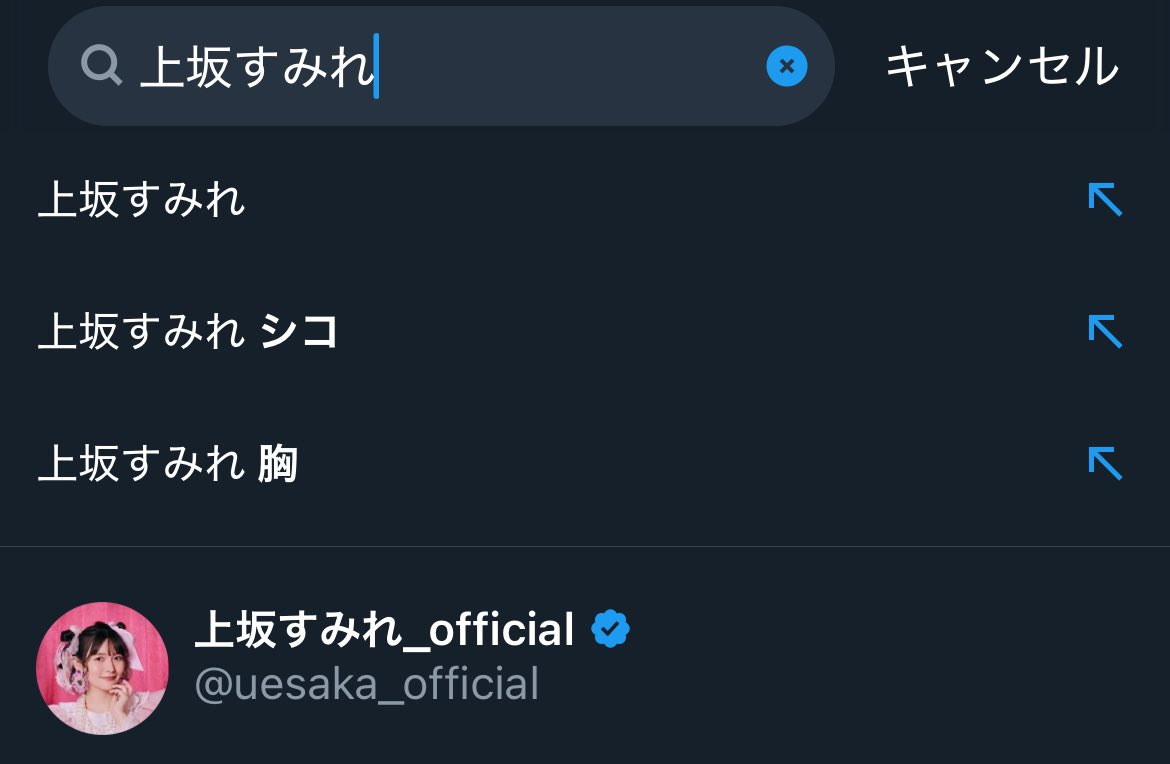
Task: Insert the 上坂すみれ 胸 suggestion using its arrow
Action: point(1105,463)
